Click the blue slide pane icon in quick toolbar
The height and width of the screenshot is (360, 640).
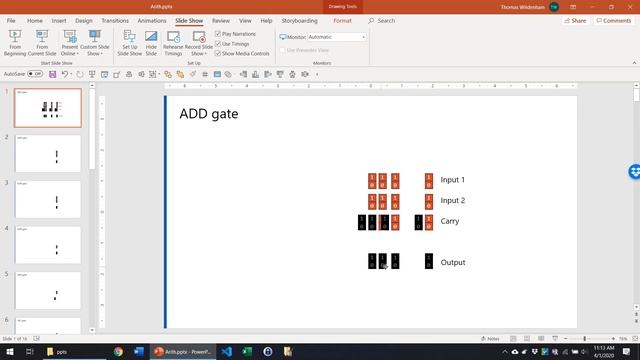(x=217, y=74)
